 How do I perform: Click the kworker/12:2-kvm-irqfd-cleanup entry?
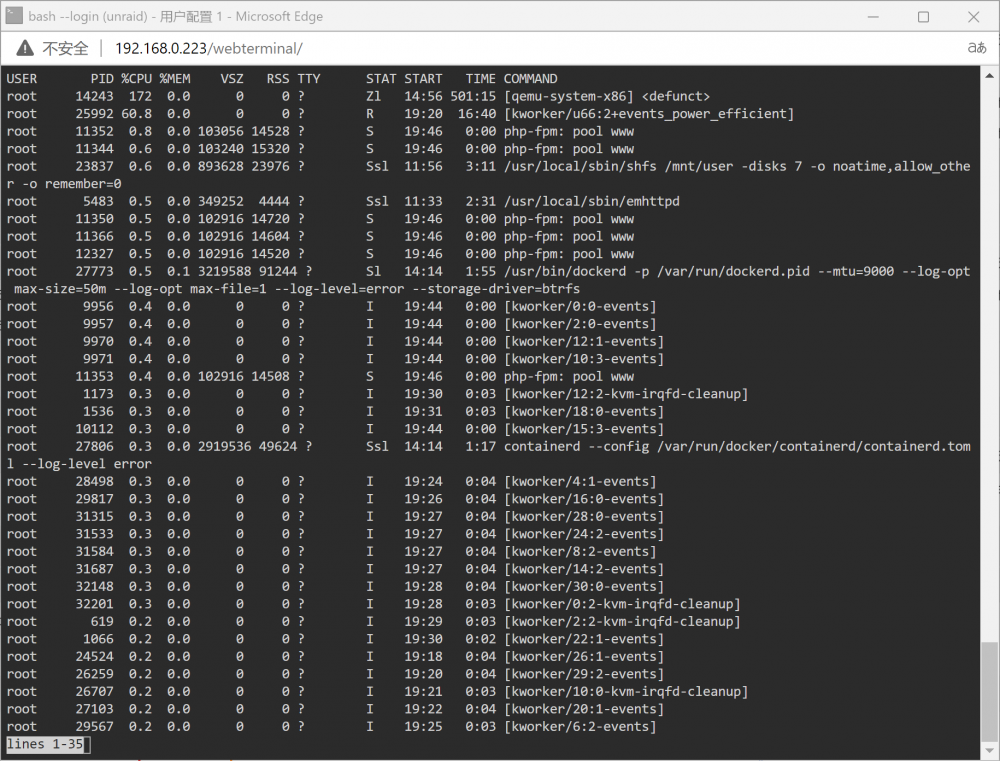[626, 394]
